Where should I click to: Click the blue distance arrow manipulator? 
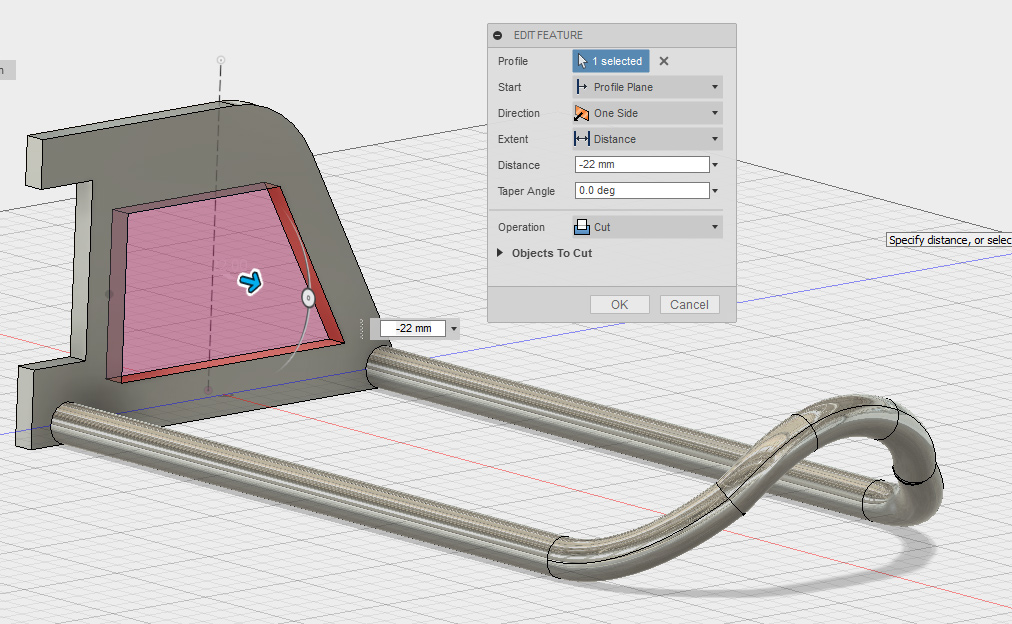(250, 283)
